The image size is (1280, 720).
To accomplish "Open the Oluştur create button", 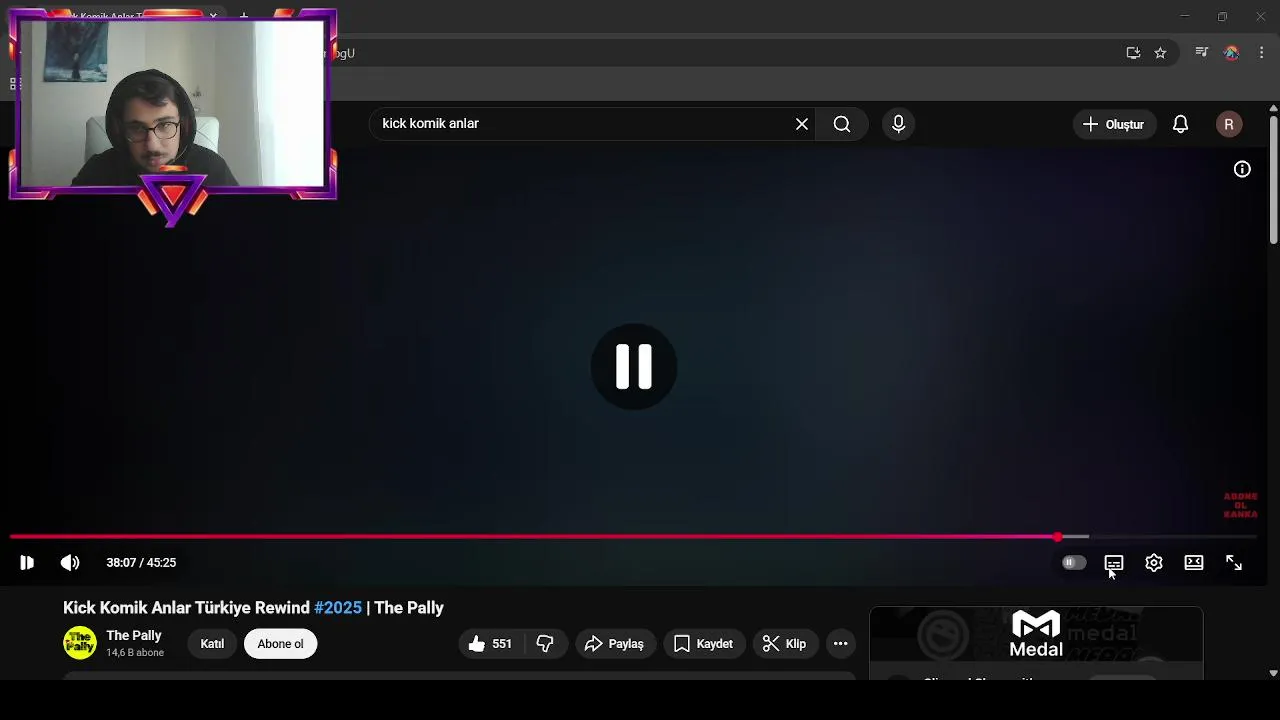I will tap(1114, 124).
